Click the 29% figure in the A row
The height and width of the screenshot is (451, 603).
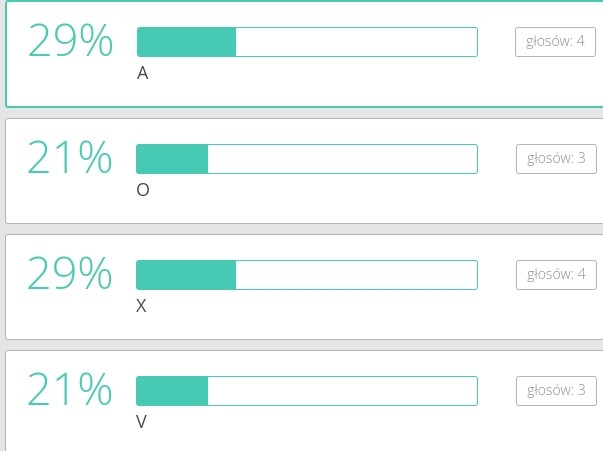click(x=70, y=42)
